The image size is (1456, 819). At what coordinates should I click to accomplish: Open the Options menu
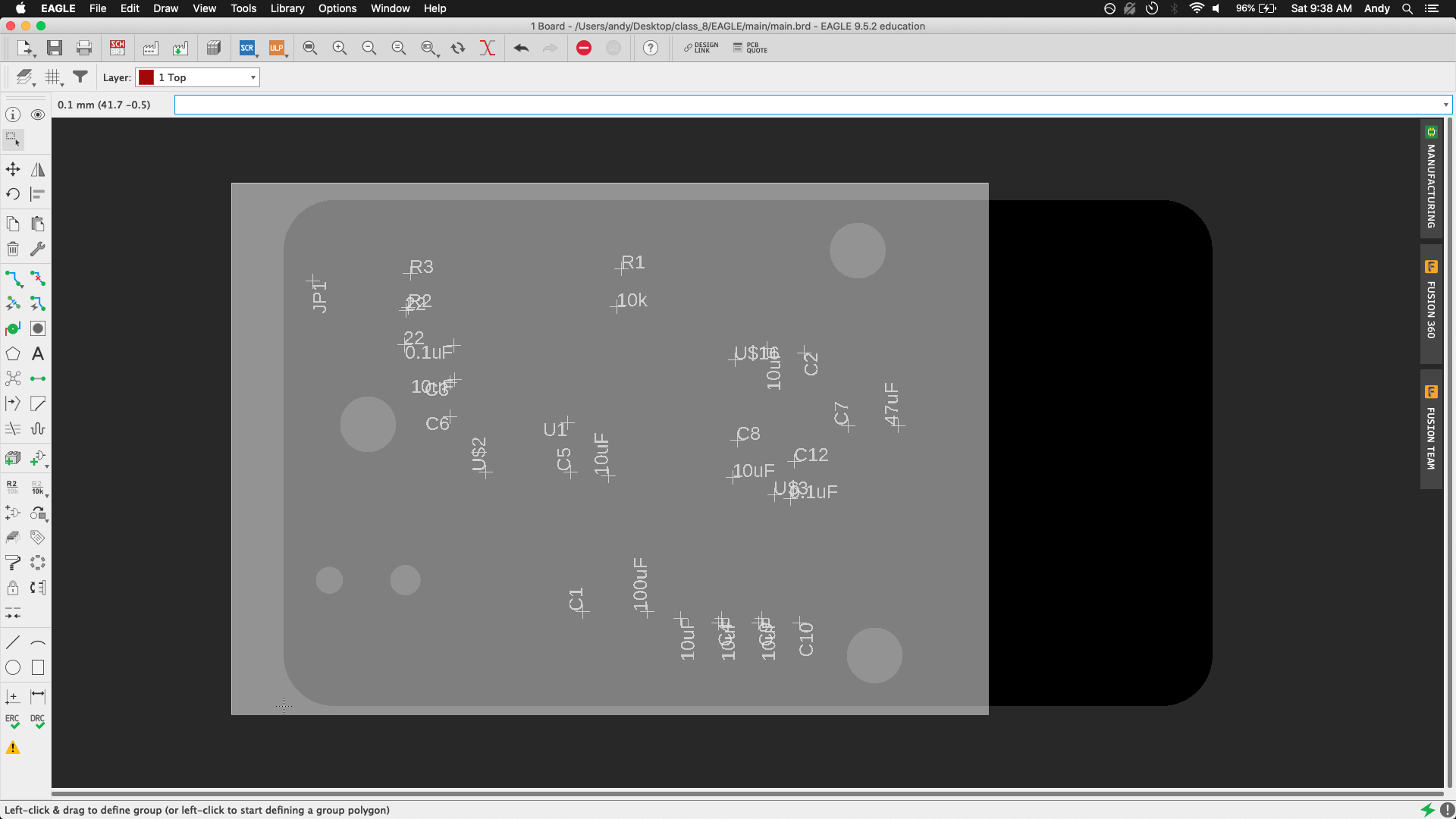tap(337, 8)
